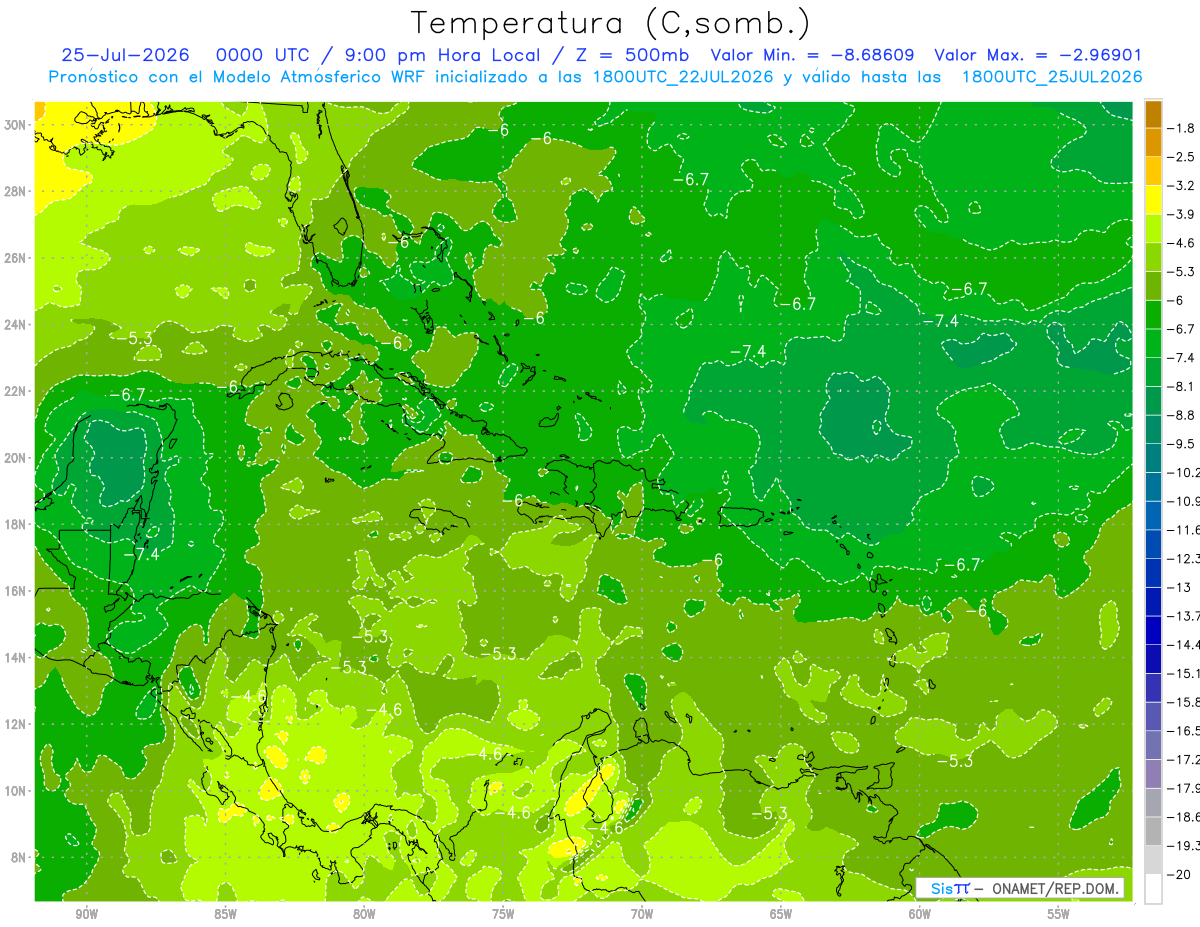This screenshot has width=1200, height=927.
Task: Click the '55W' longitude axis label
Action: click(x=1059, y=914)
